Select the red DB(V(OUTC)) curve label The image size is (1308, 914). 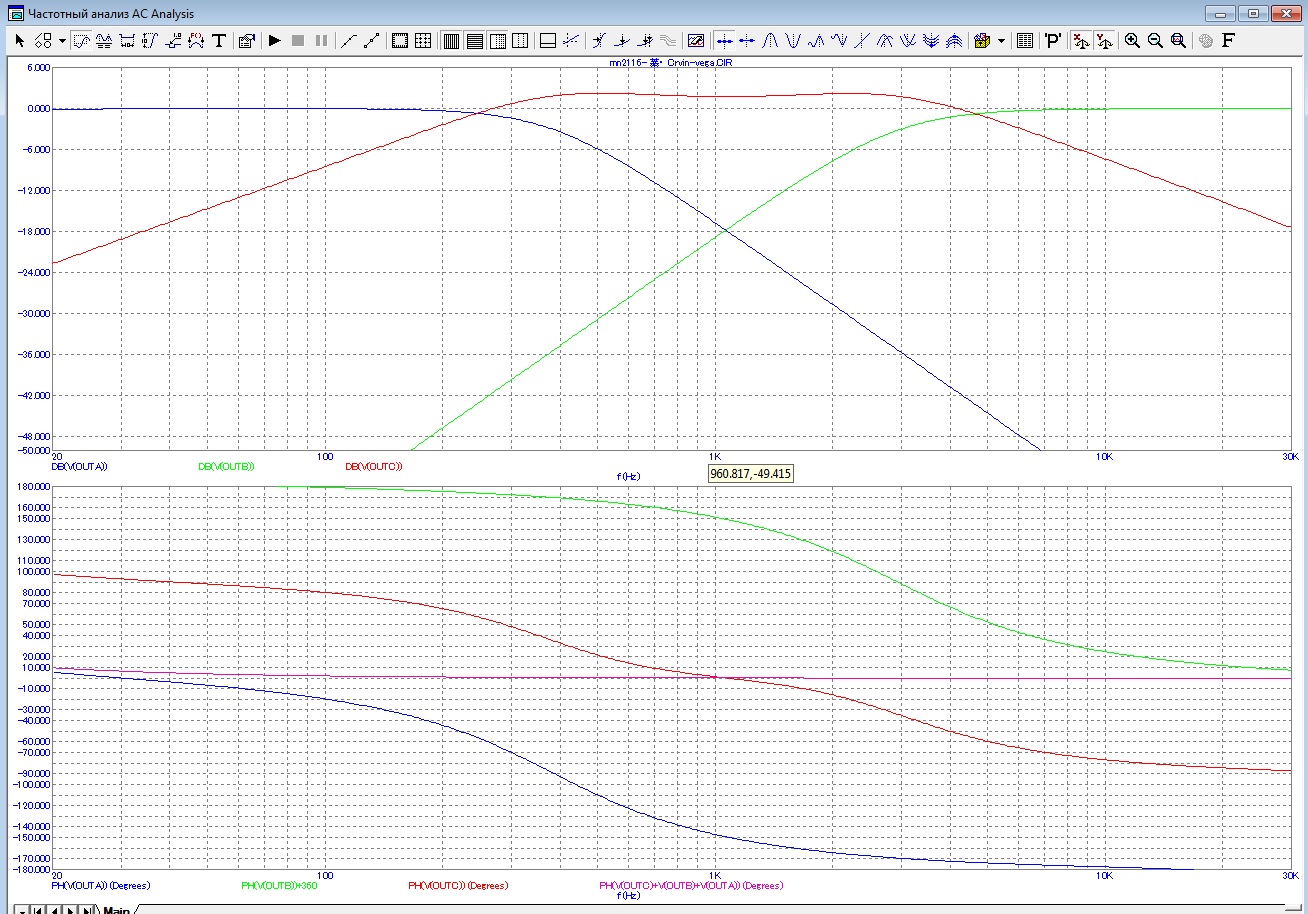tap(374, 466)
